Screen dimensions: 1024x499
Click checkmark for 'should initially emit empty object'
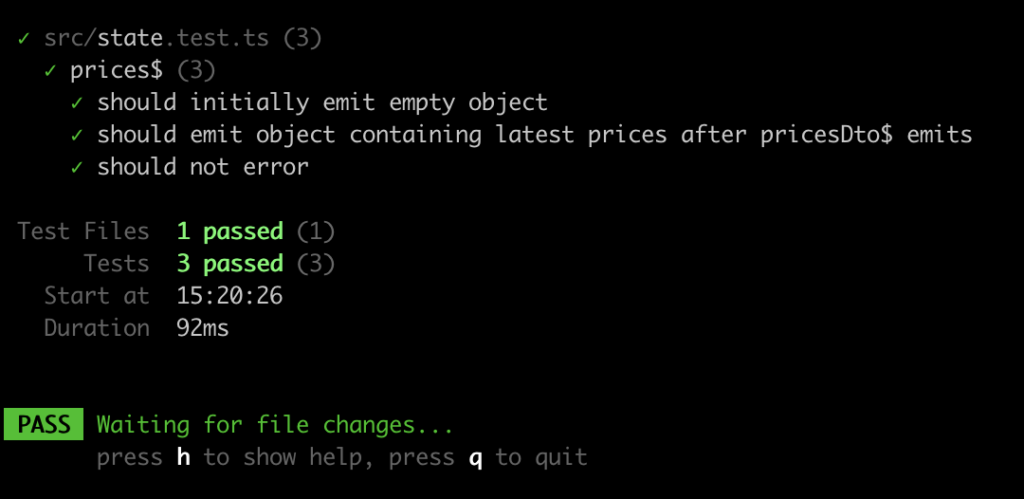(78, 103)
